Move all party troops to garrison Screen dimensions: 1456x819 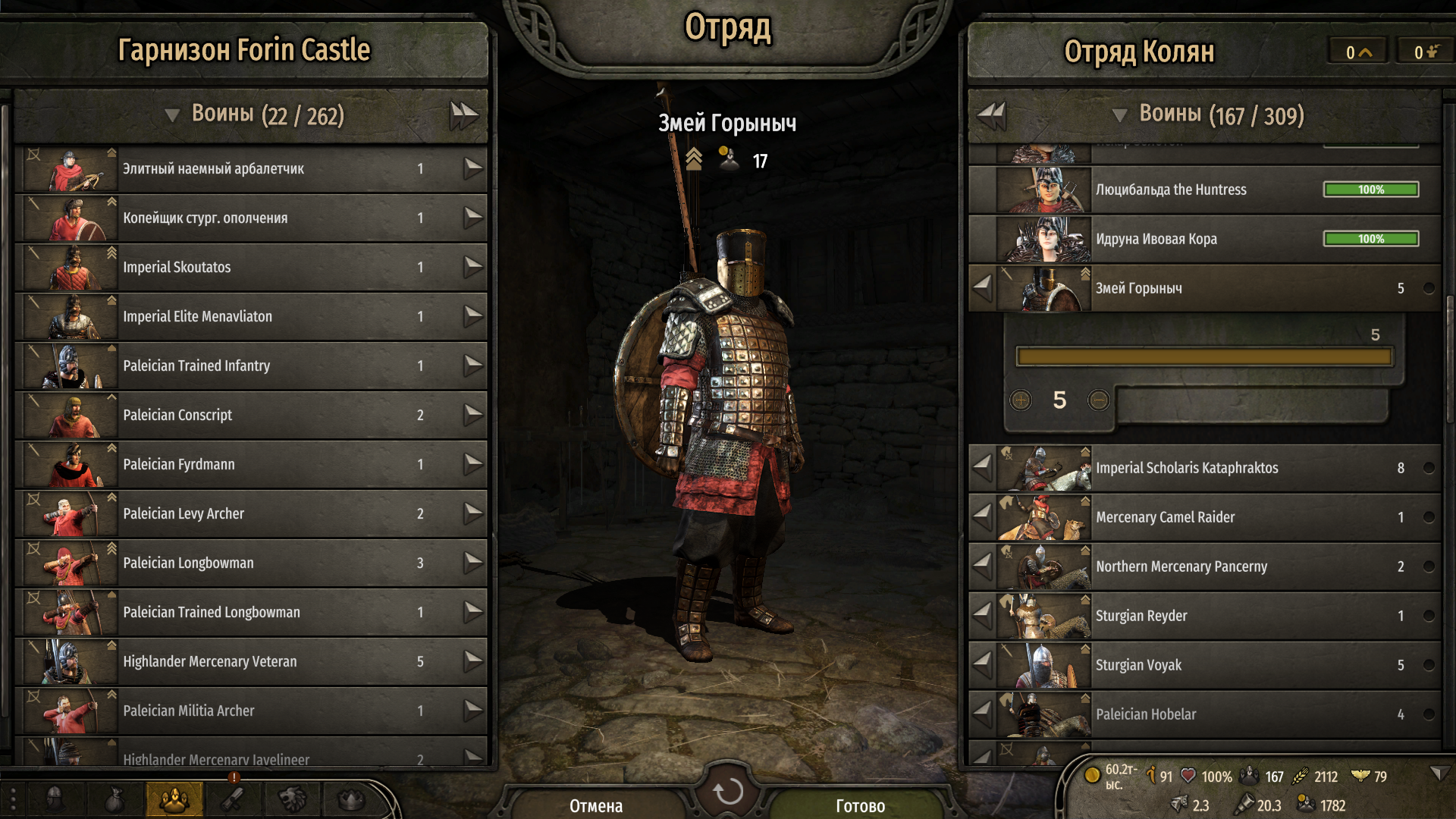(991, 116)
